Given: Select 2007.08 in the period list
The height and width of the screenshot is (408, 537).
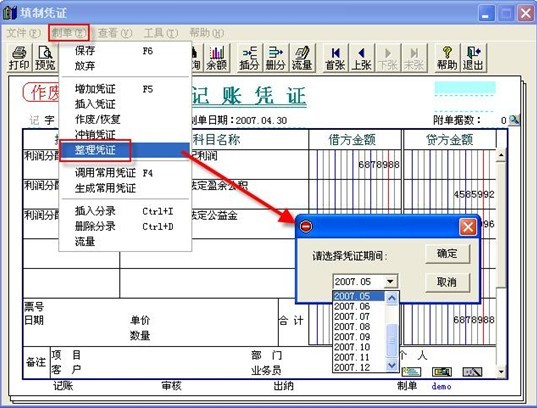Looking at the screenshot, I should coord(352,326).
